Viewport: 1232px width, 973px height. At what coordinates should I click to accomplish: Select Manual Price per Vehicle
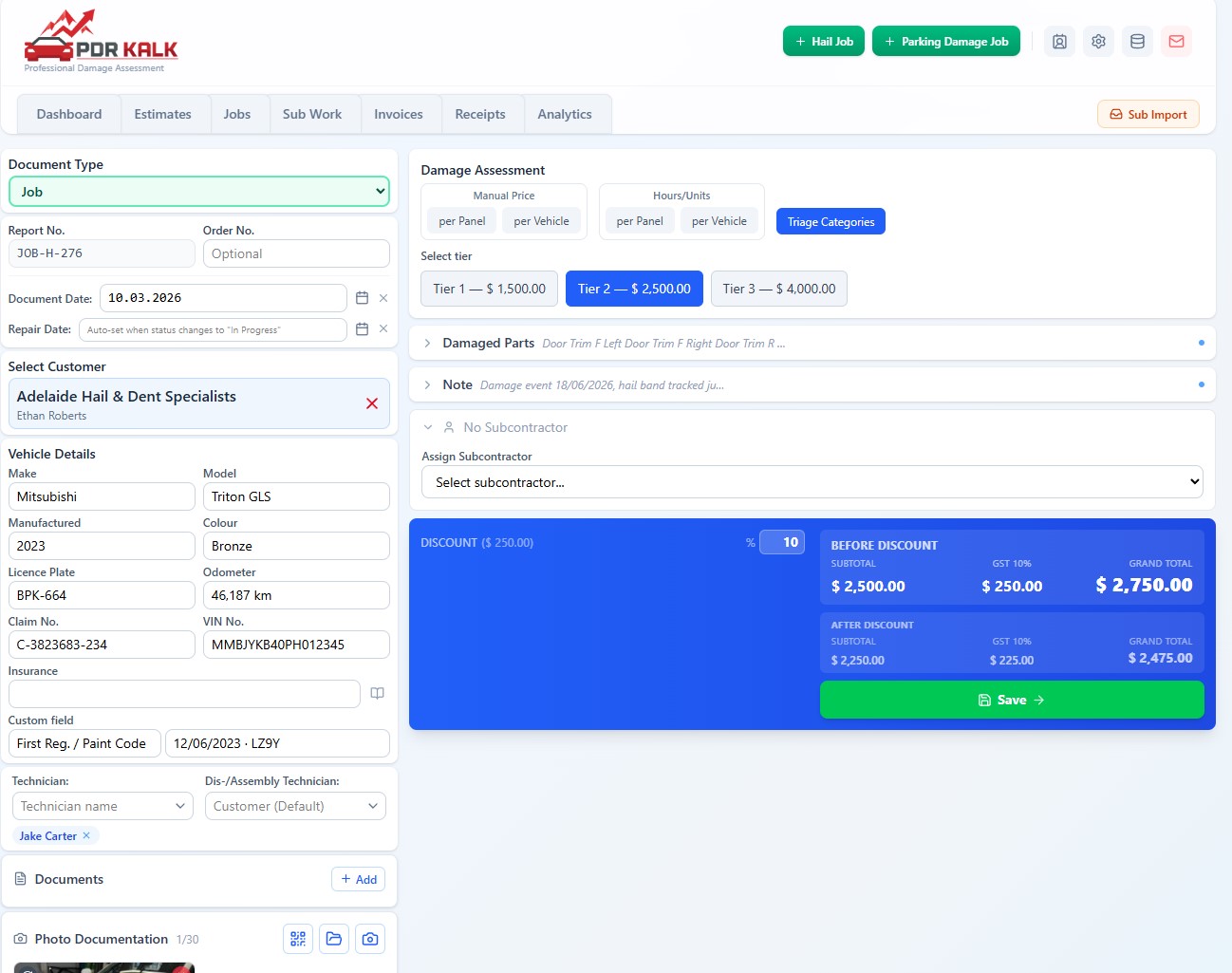coord(542,221)
